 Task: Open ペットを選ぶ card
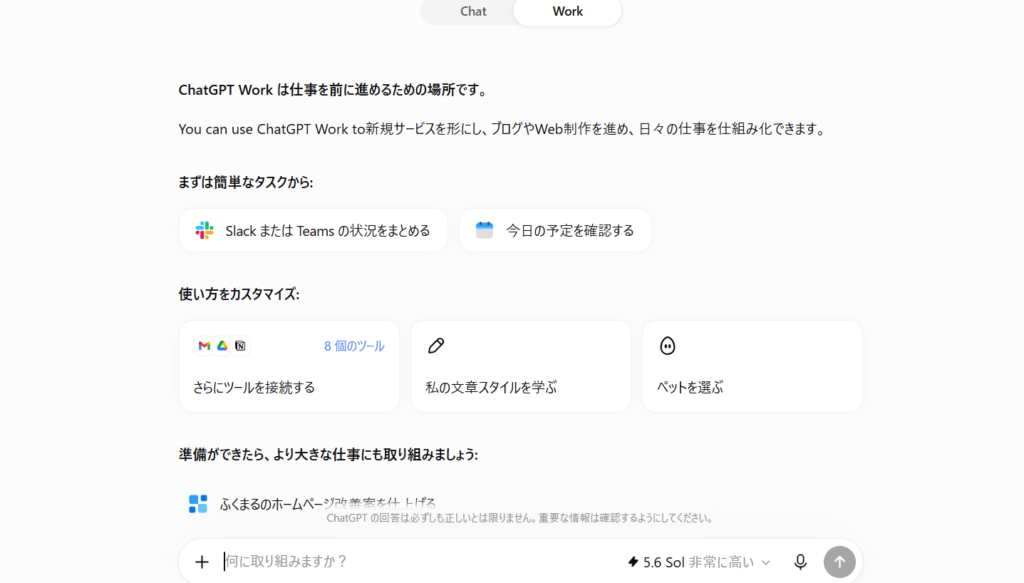pos(752,366)
